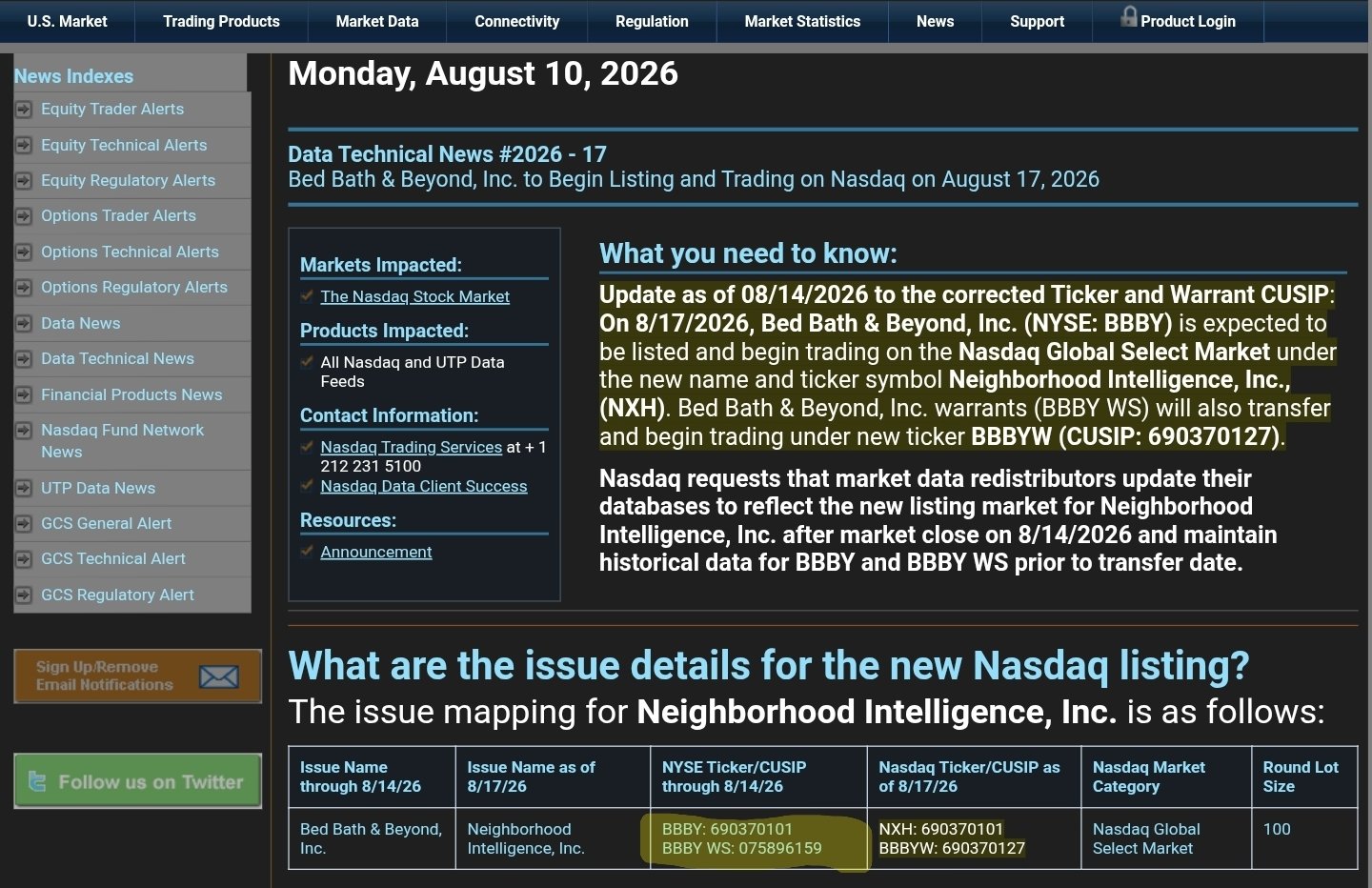Click arrow icon beside UTP Data News

[23, 489]
